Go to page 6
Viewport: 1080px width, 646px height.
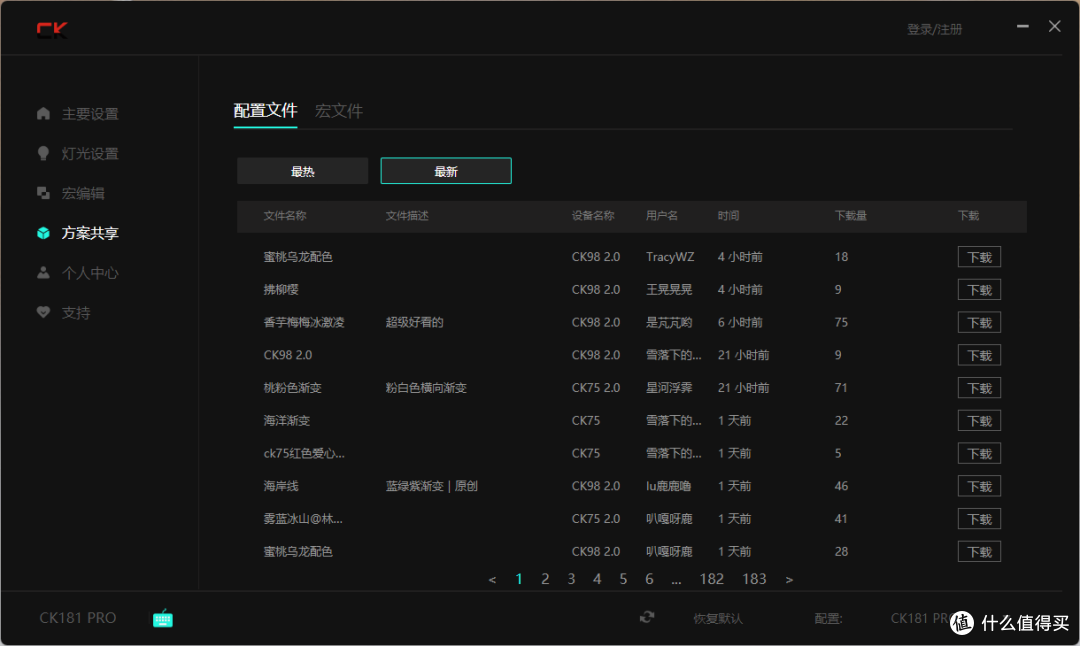[649, 579]
